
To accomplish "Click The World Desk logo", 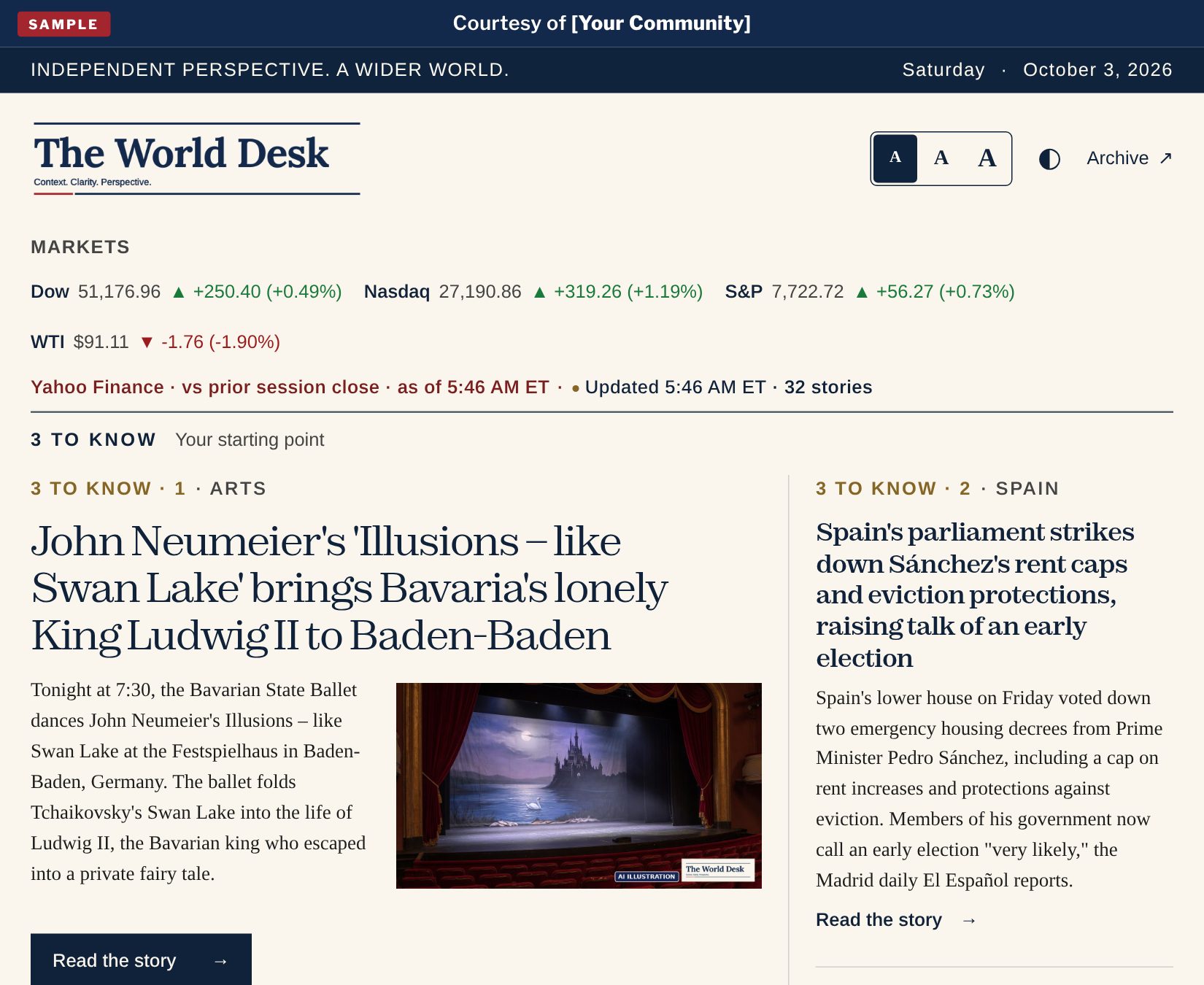I will coord(196,159).
